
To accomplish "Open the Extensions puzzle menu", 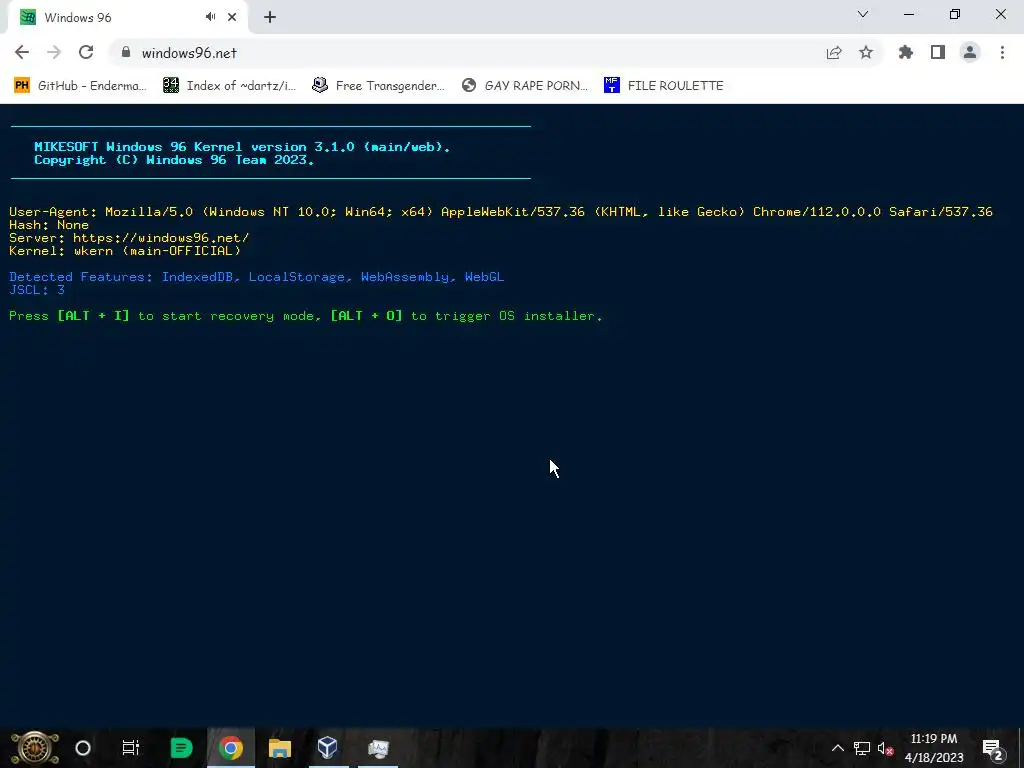I will 906,53.
